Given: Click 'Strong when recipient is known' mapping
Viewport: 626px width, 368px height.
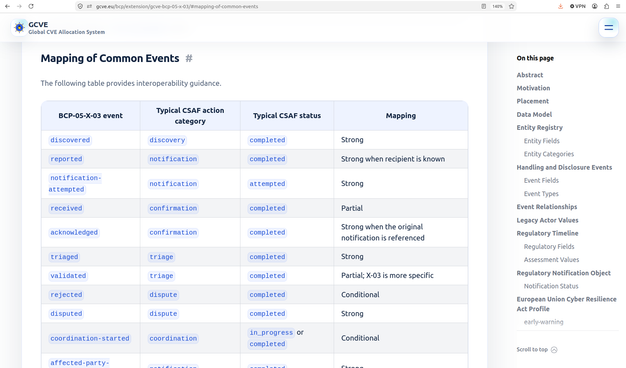Looking at the screenshot, I should point(393,159).
